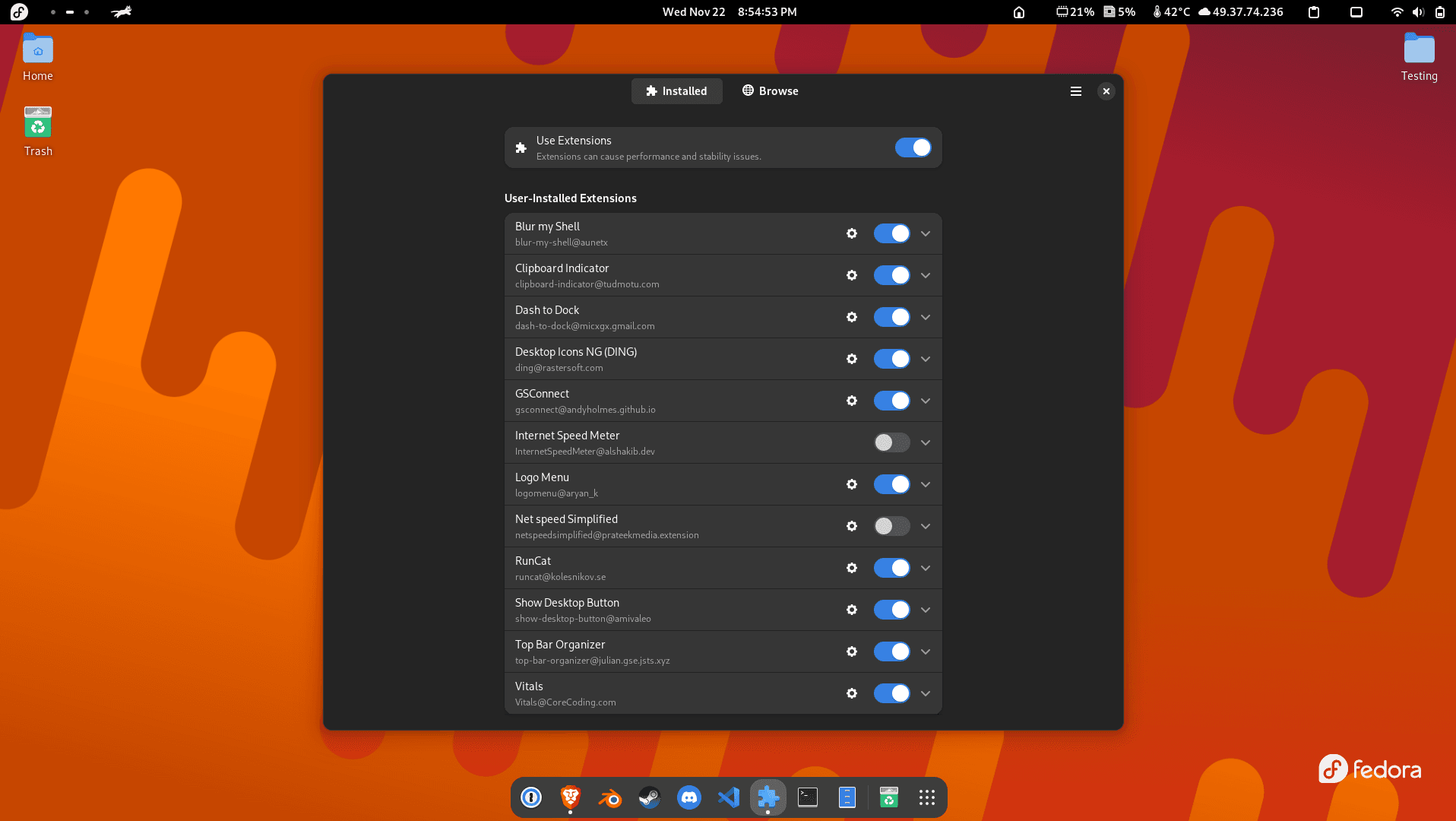Disable the Dash to Dock extension switch

point(891,317)
